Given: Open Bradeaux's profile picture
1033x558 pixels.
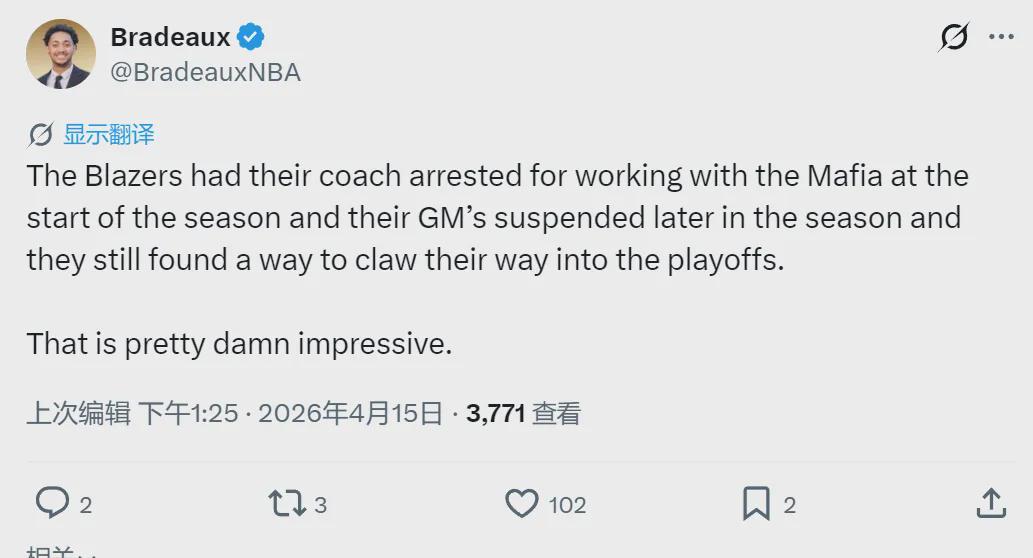Looking at the screenshot, I should 61,54.
